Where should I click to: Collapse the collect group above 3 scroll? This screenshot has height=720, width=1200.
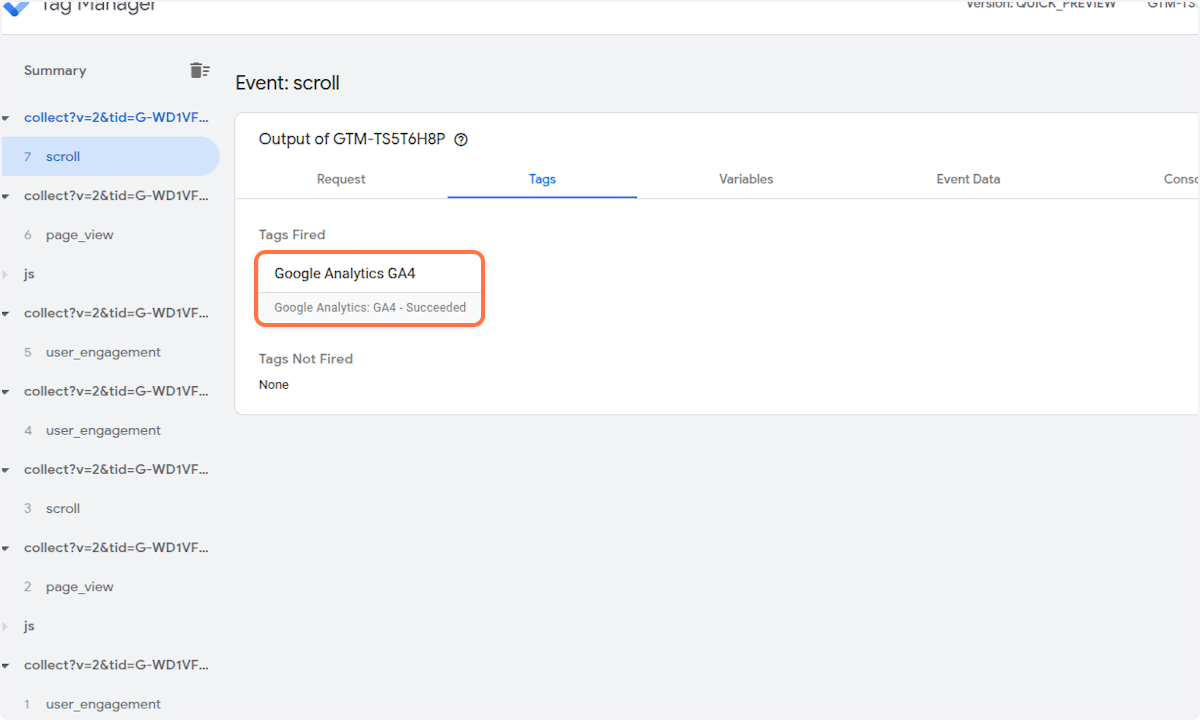pyautogui.click(x=6, y=470)
